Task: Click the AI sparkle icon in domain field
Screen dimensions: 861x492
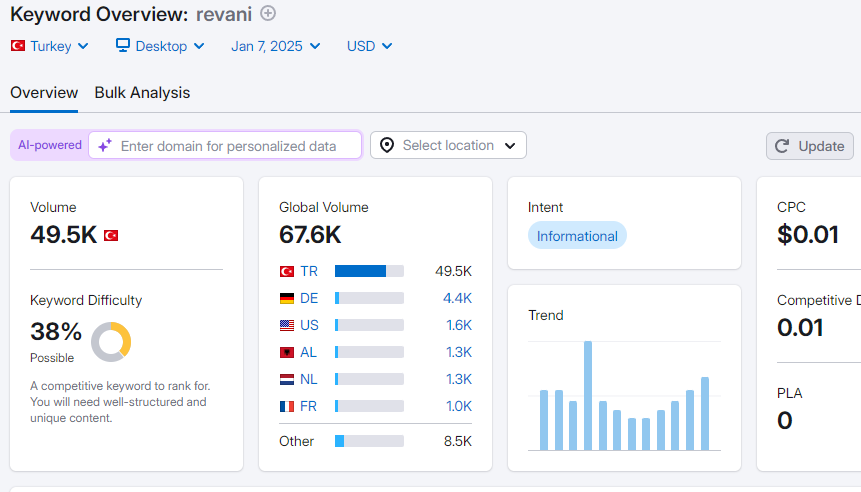Action: pyautogui.click(x=105, y=146)
